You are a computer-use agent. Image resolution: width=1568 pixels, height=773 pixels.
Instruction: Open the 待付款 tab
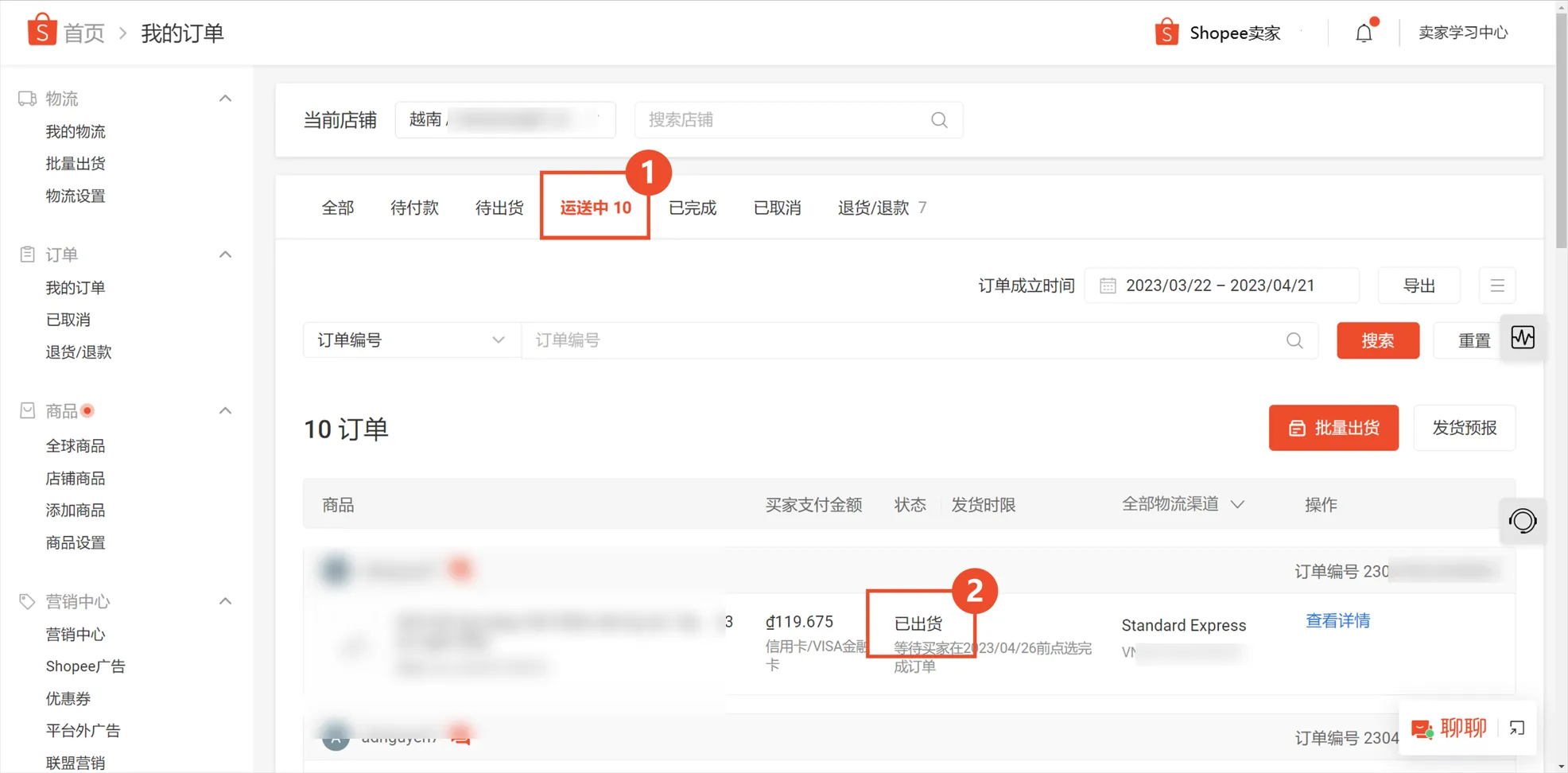point(413,207)
